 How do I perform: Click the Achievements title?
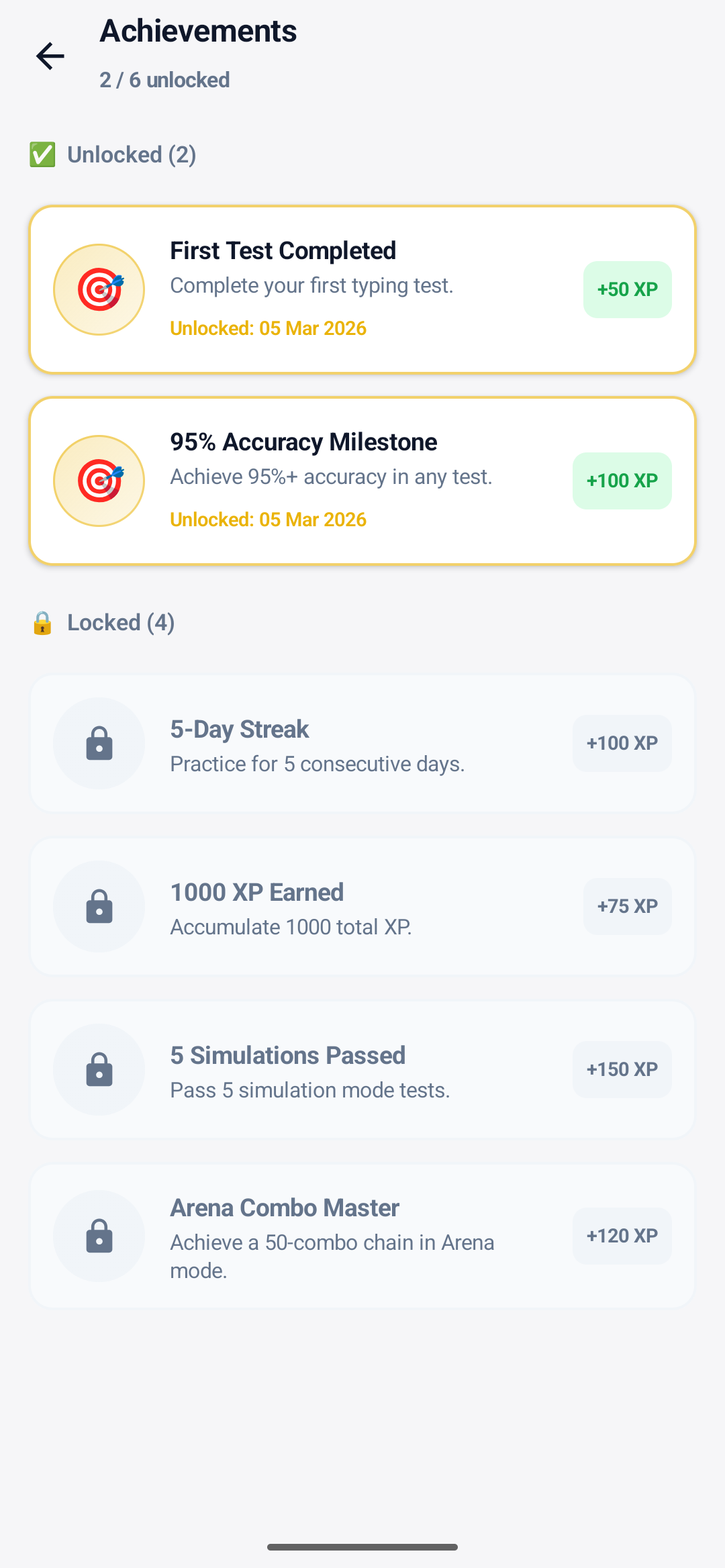point(198,31)
